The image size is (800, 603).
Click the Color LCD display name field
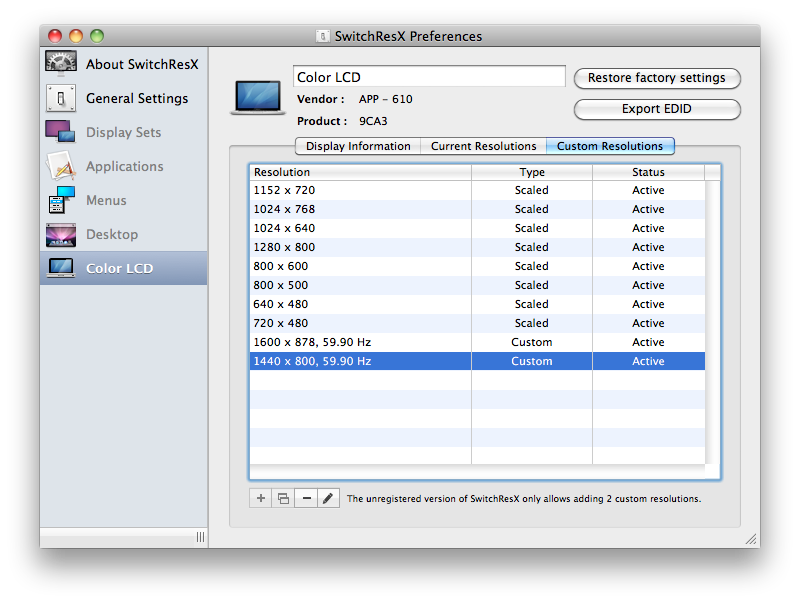tap(429, 77)
